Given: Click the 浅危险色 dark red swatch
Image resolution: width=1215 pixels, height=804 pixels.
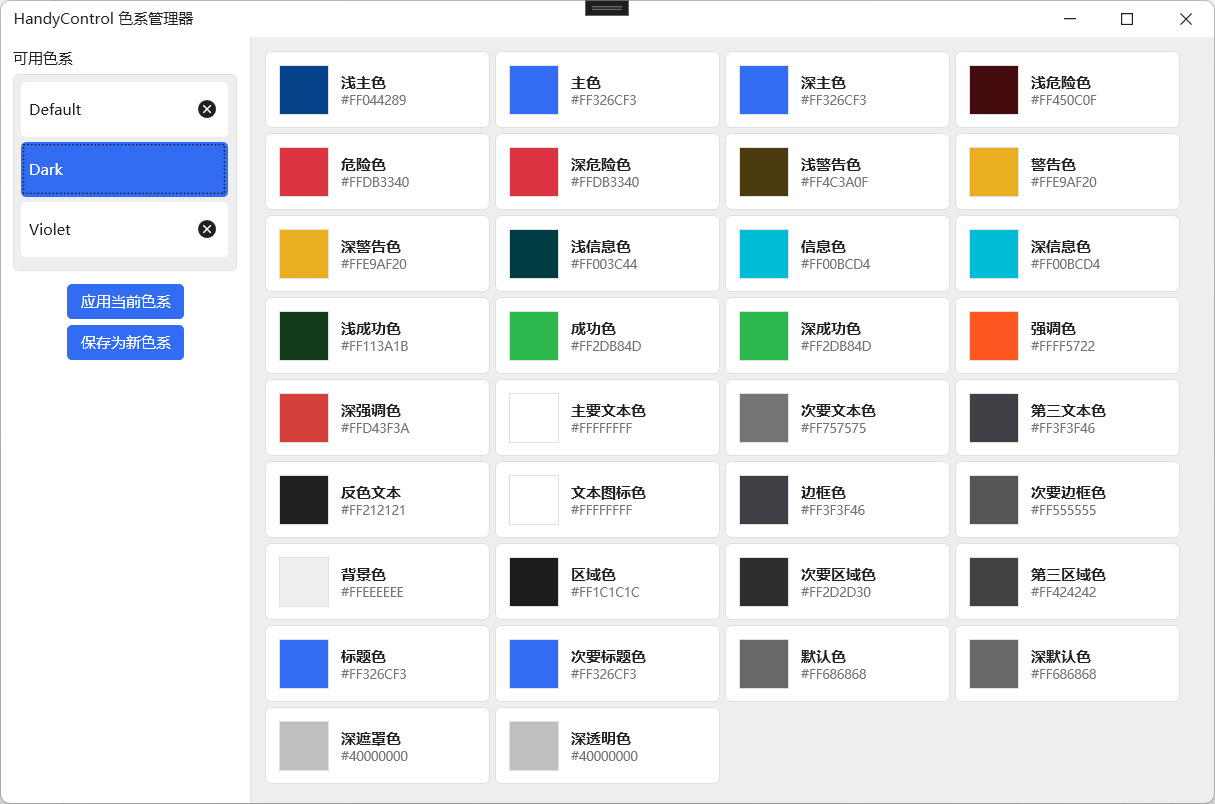Looking at the screenshot, I should [x=993, y=89].
